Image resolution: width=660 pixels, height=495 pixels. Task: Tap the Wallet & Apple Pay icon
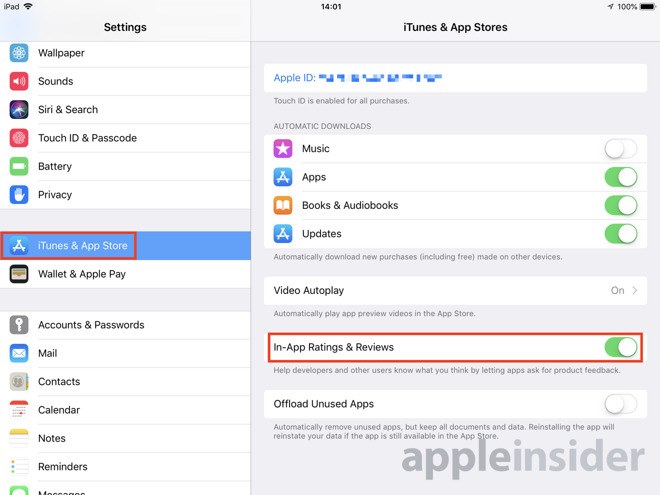pyautogui.click(x=19, y=274)
